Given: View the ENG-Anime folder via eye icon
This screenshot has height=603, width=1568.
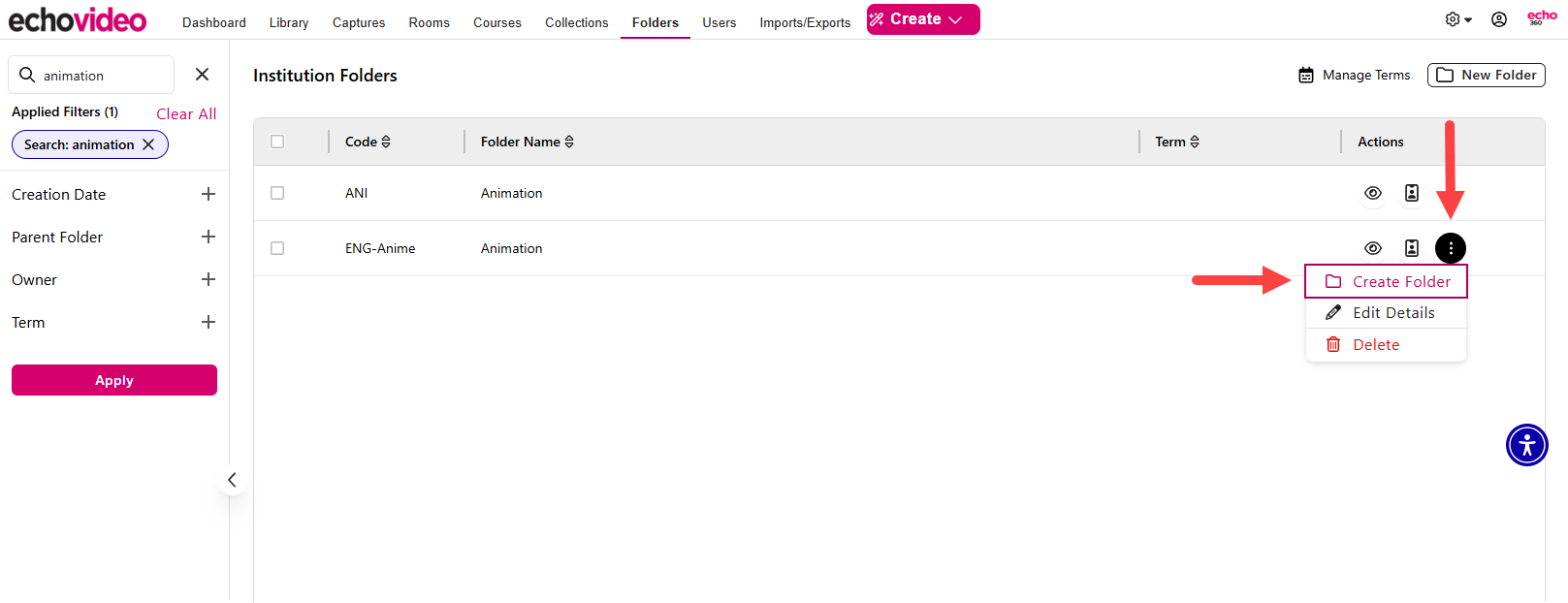Looking at the screenshot, I should click(x=1373, y=248).
